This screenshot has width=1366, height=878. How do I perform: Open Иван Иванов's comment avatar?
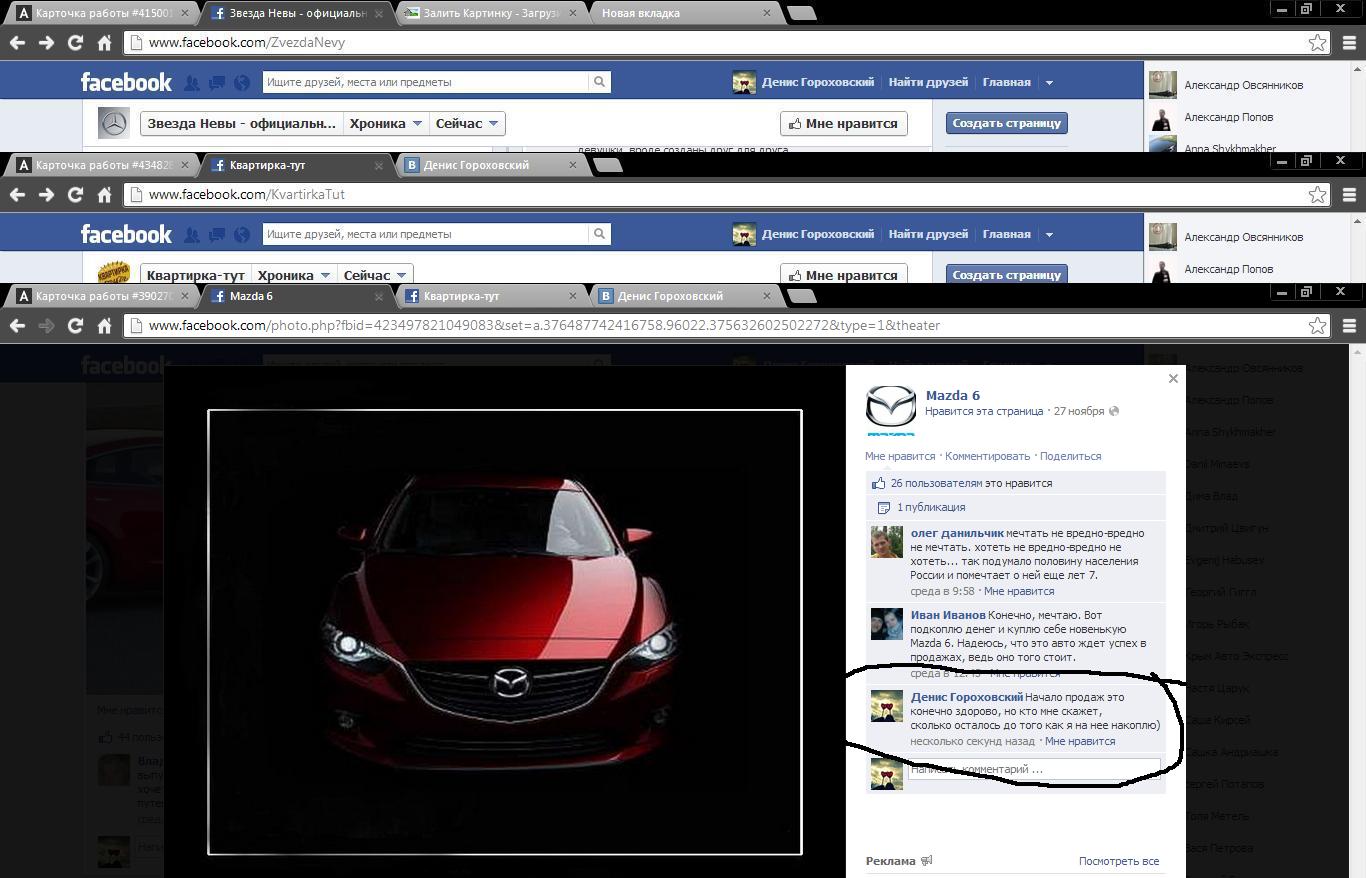(886, 624)
